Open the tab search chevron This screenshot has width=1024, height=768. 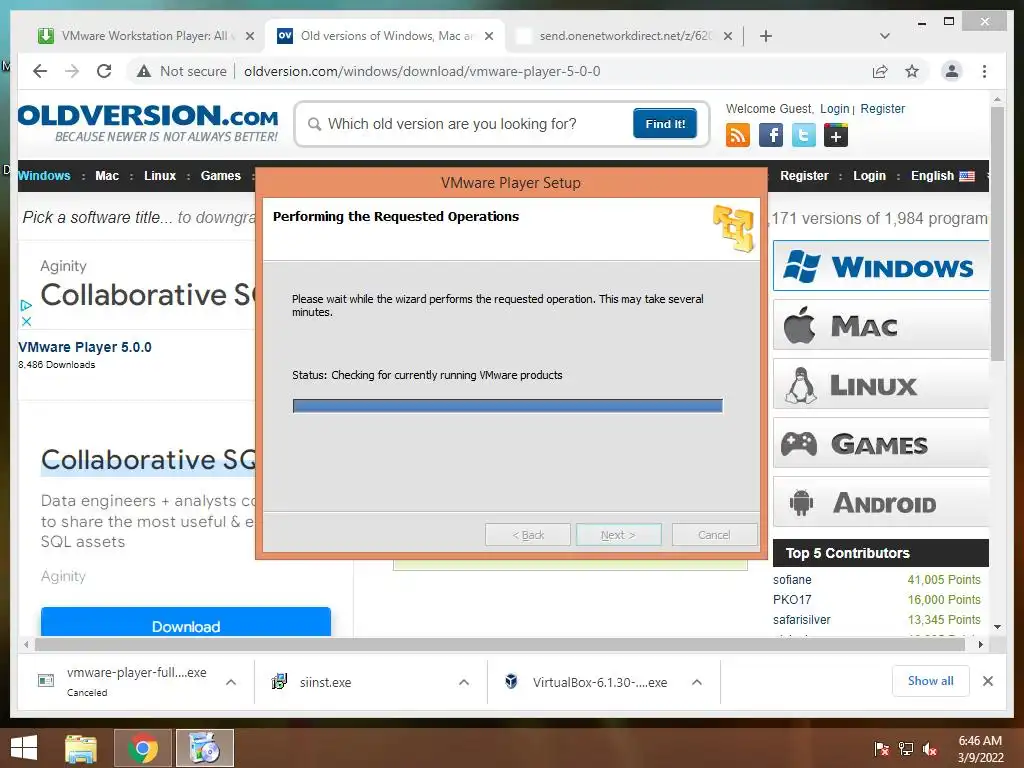click(x=884, y=36)
